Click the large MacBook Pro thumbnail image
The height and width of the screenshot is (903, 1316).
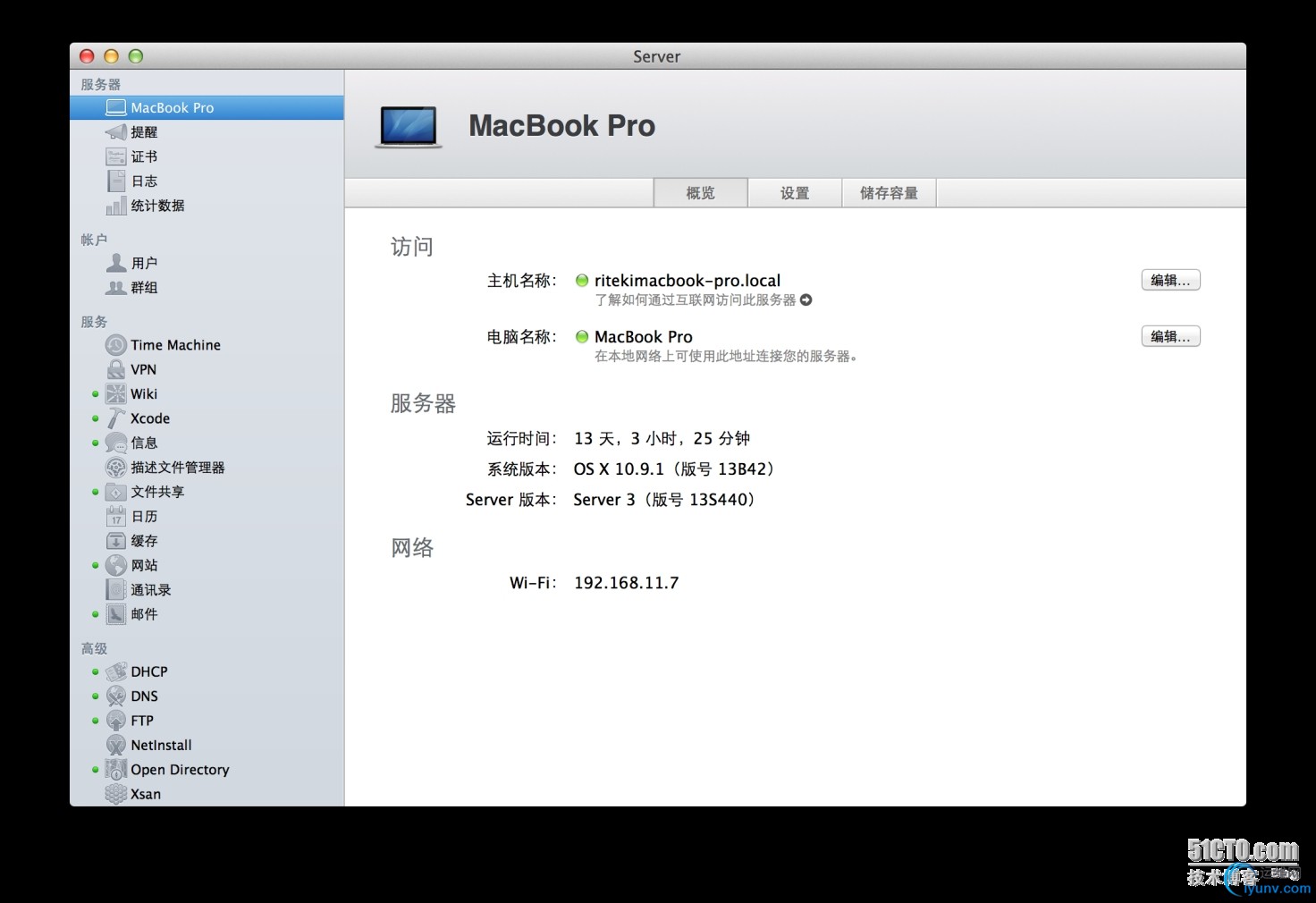point(409,127)
